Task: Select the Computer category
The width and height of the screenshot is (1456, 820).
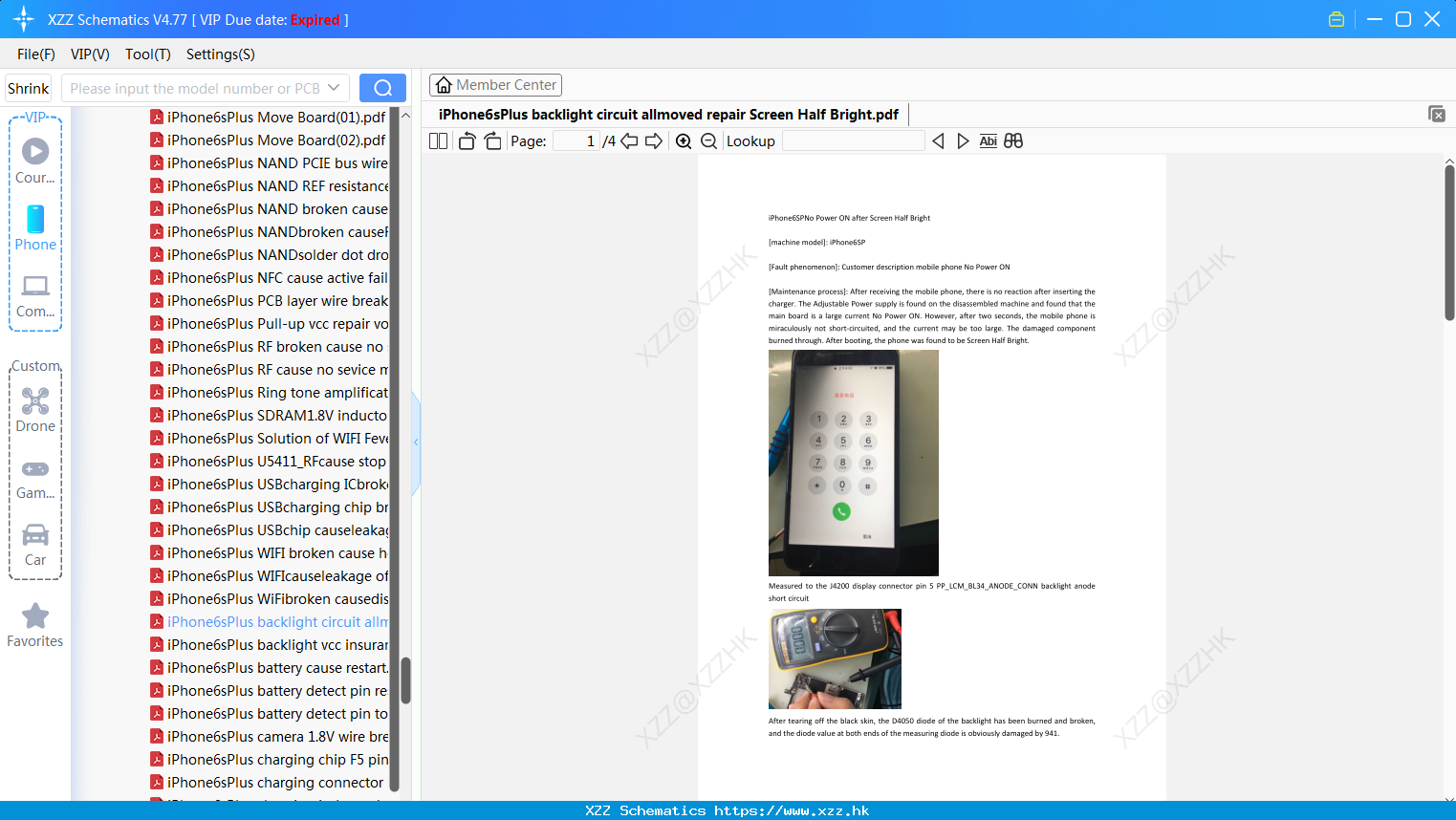Action: point(35,295)
